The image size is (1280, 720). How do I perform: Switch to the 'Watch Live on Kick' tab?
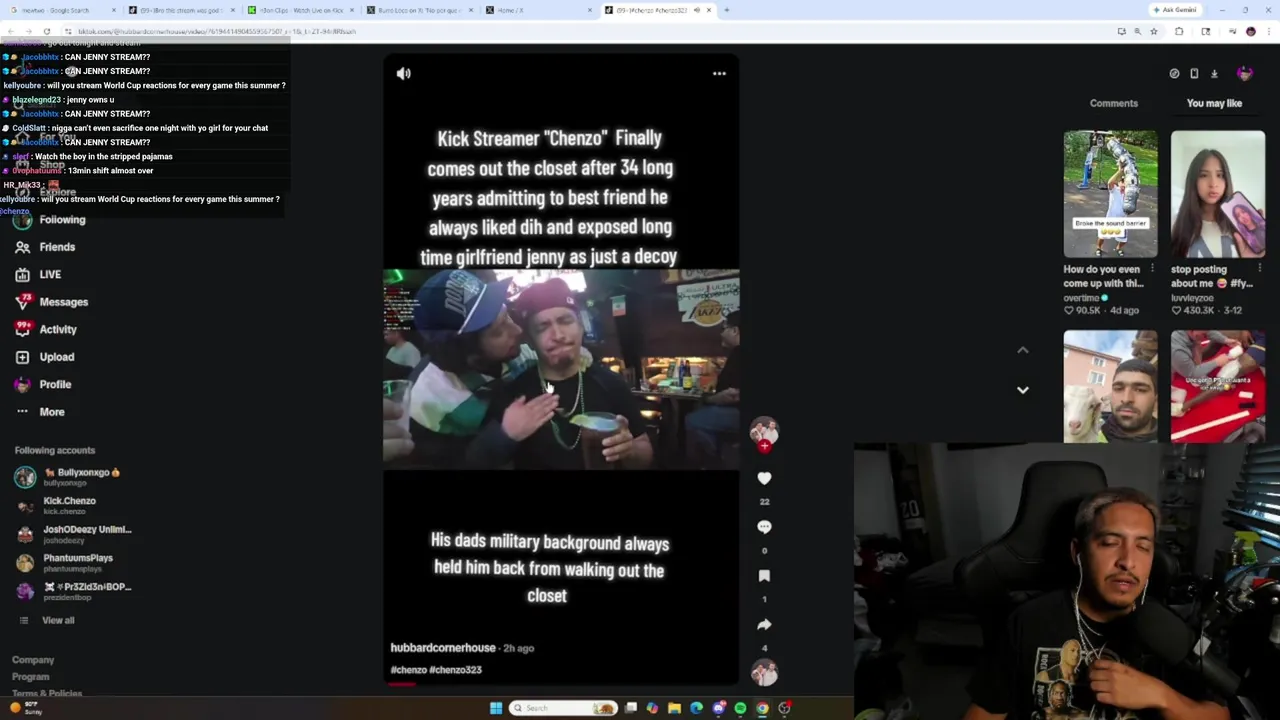coord(300,10)
